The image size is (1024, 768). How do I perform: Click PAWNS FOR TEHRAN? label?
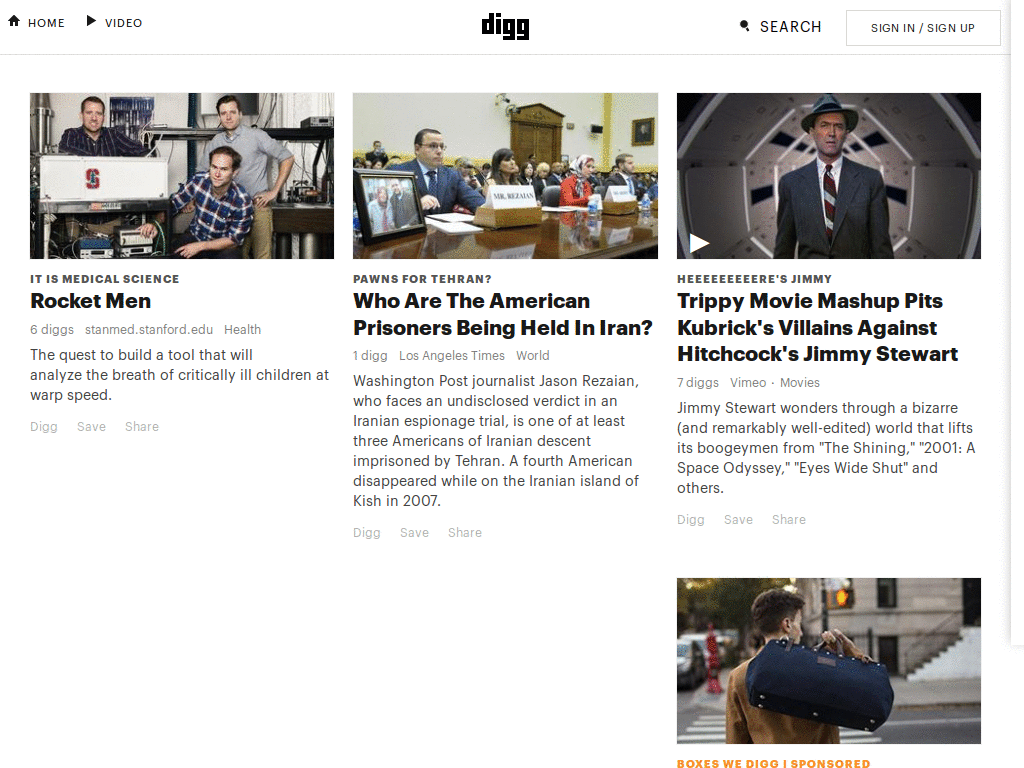pos(423,279)
